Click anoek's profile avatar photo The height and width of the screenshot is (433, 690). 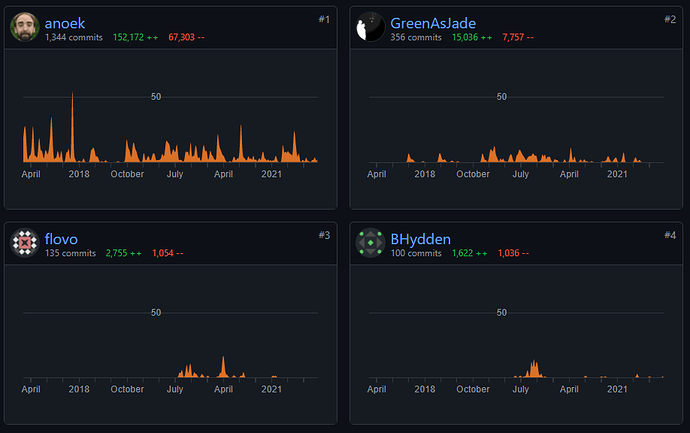point(25,28)
